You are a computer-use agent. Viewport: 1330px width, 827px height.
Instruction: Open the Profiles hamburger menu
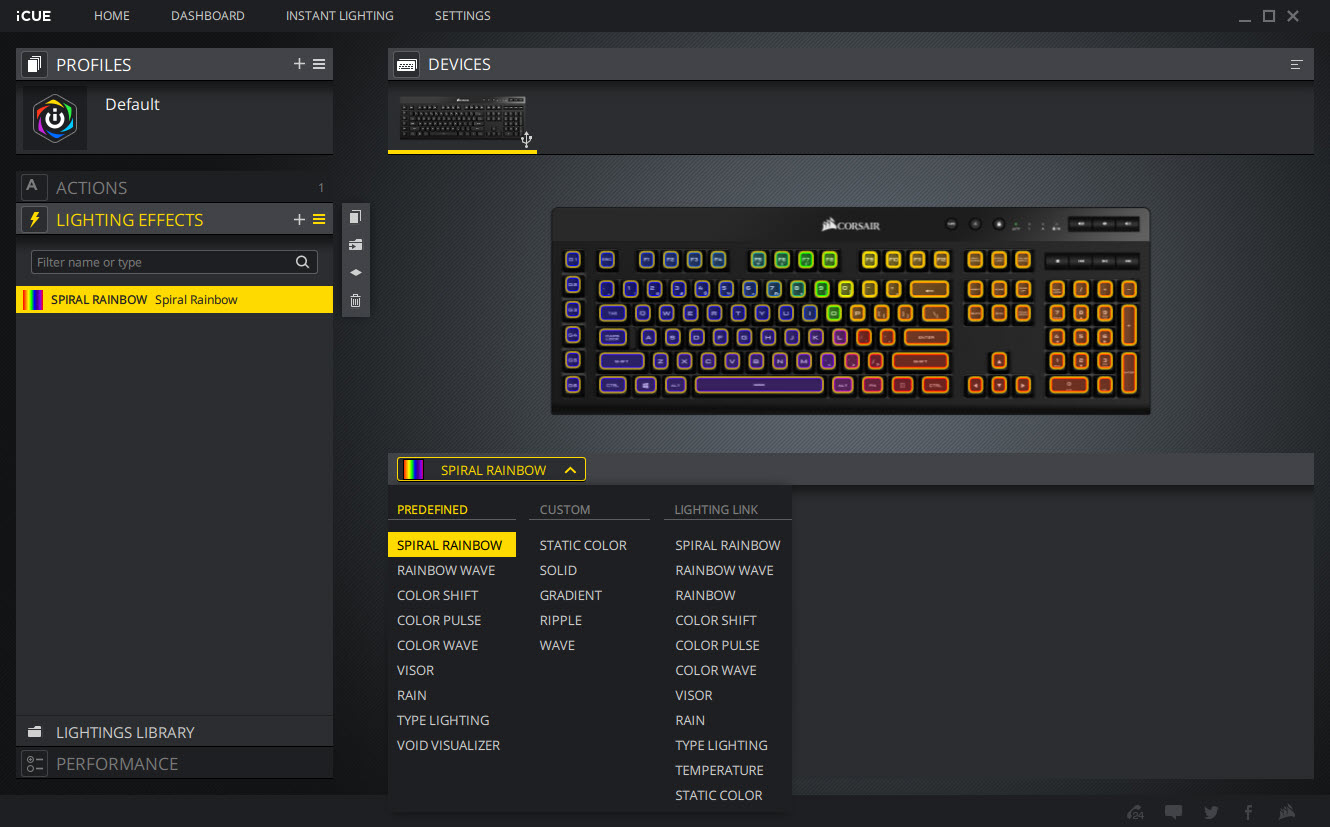(319, 64)
